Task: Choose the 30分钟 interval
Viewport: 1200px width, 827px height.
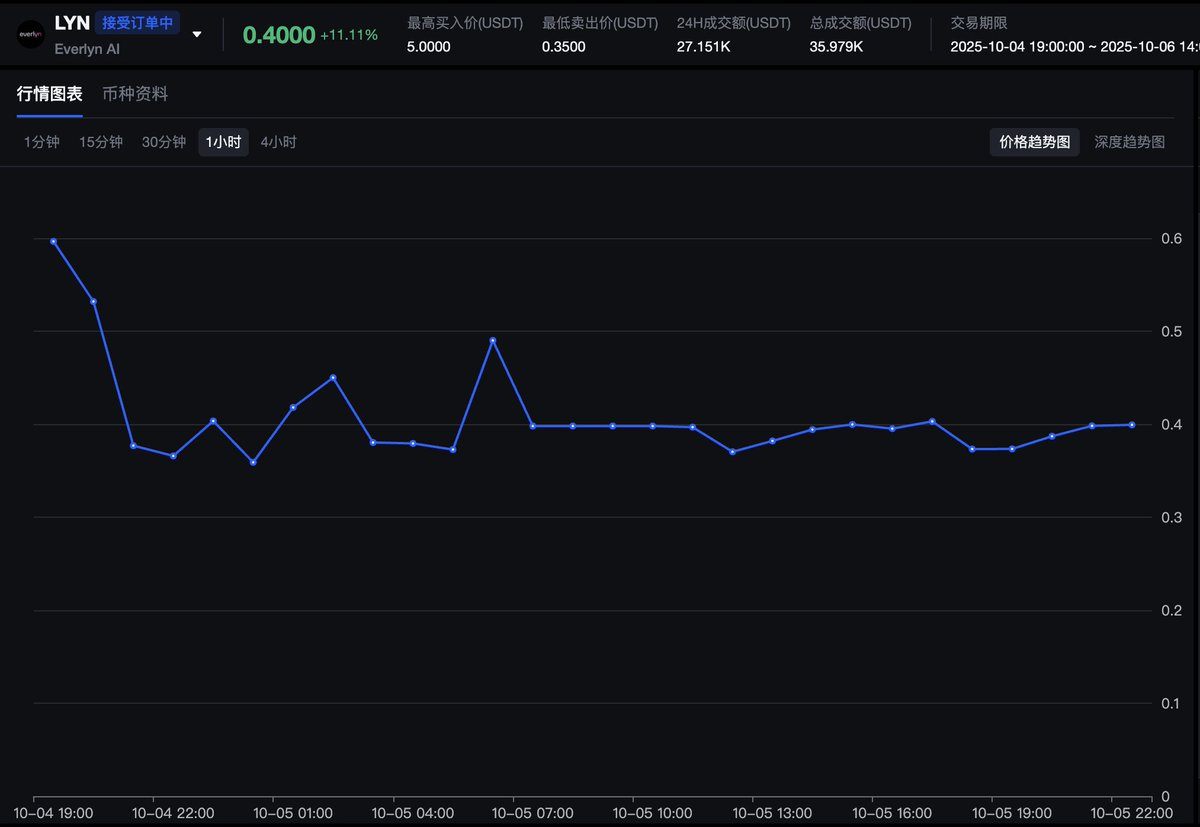Action: click(x=164, y=142)
